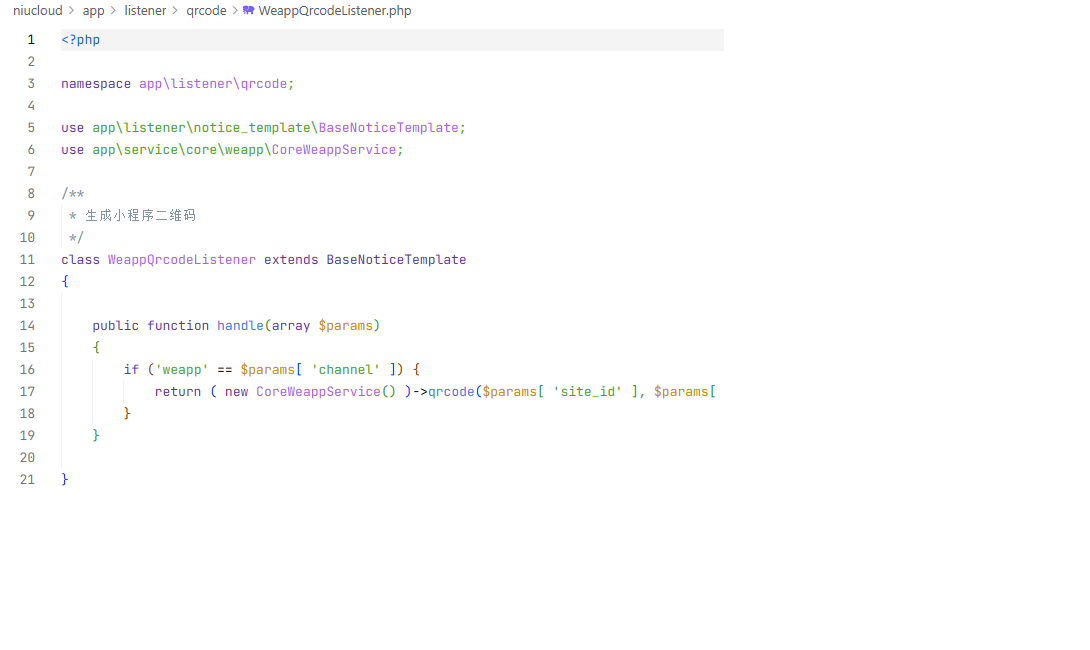Click BaseNoticeTemplate in the line 5 use statement
This screenshot has width=1090, height=650.
tap(389, 127)
